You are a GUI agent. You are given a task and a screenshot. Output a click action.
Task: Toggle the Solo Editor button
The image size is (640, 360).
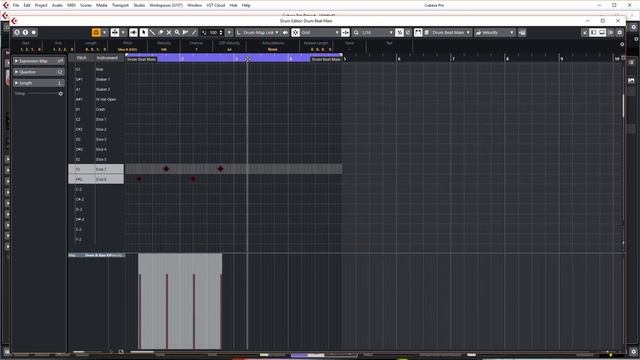96,32
